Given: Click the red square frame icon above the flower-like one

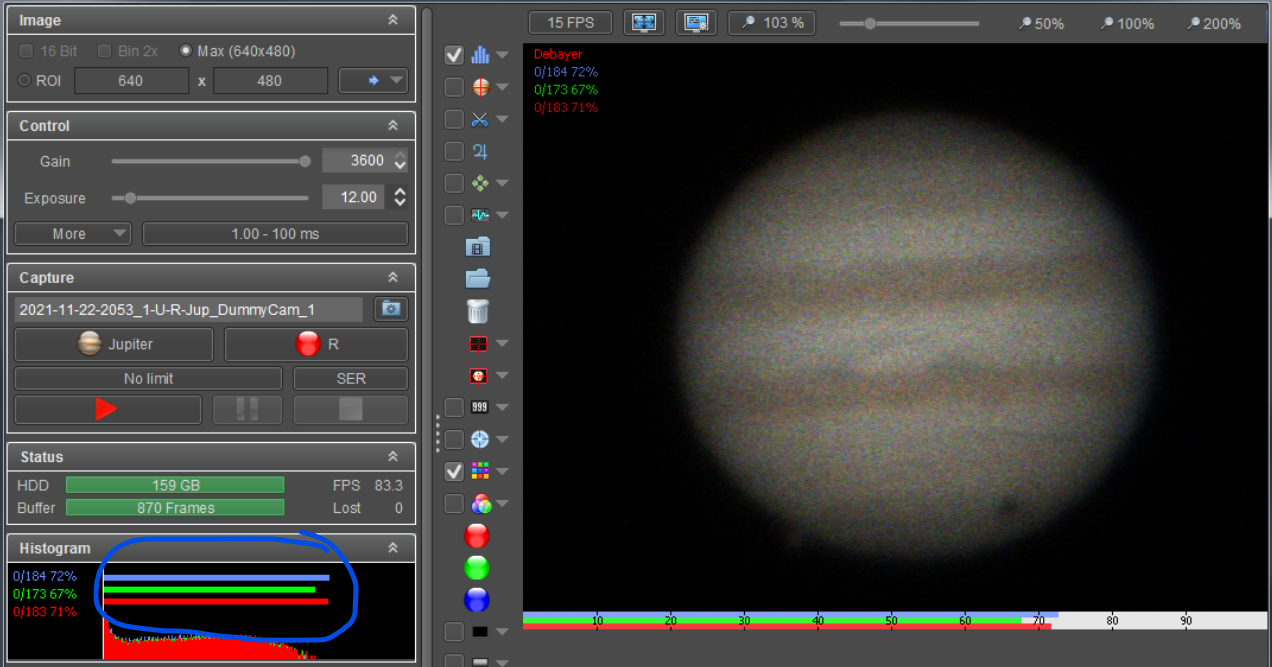Looking at the screenshot, I should 479,343.
